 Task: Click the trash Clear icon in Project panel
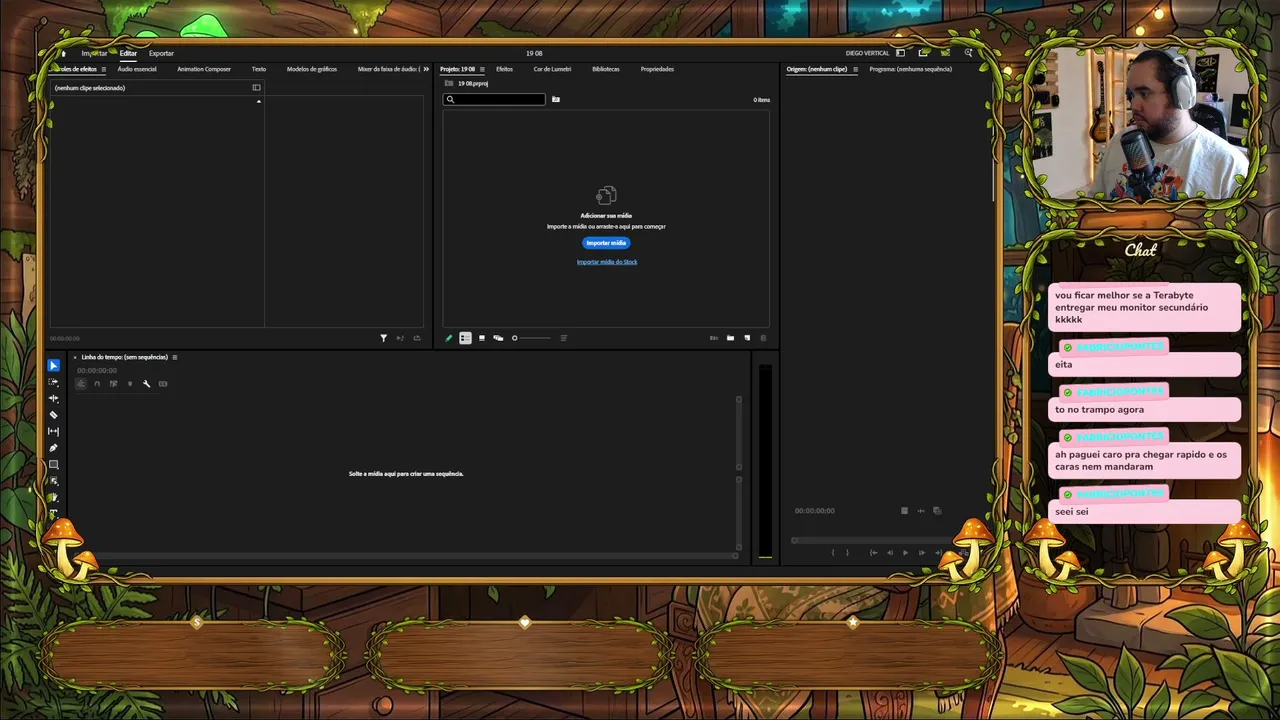(x=763, y=338)
